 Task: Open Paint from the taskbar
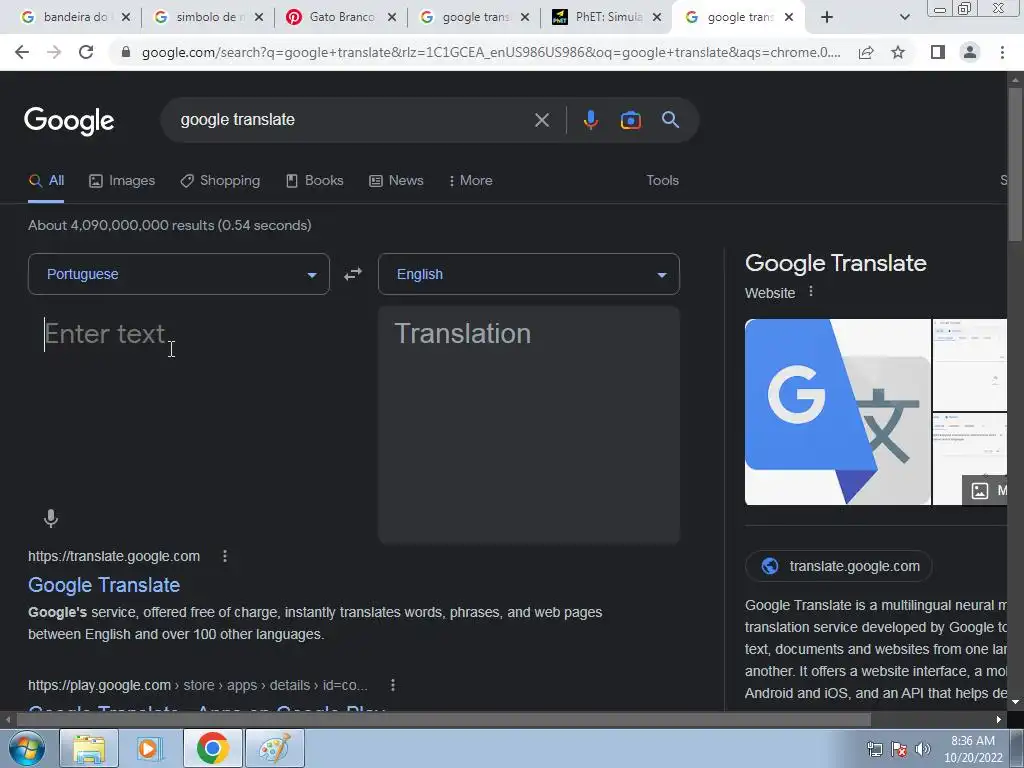tap(274, 748)
